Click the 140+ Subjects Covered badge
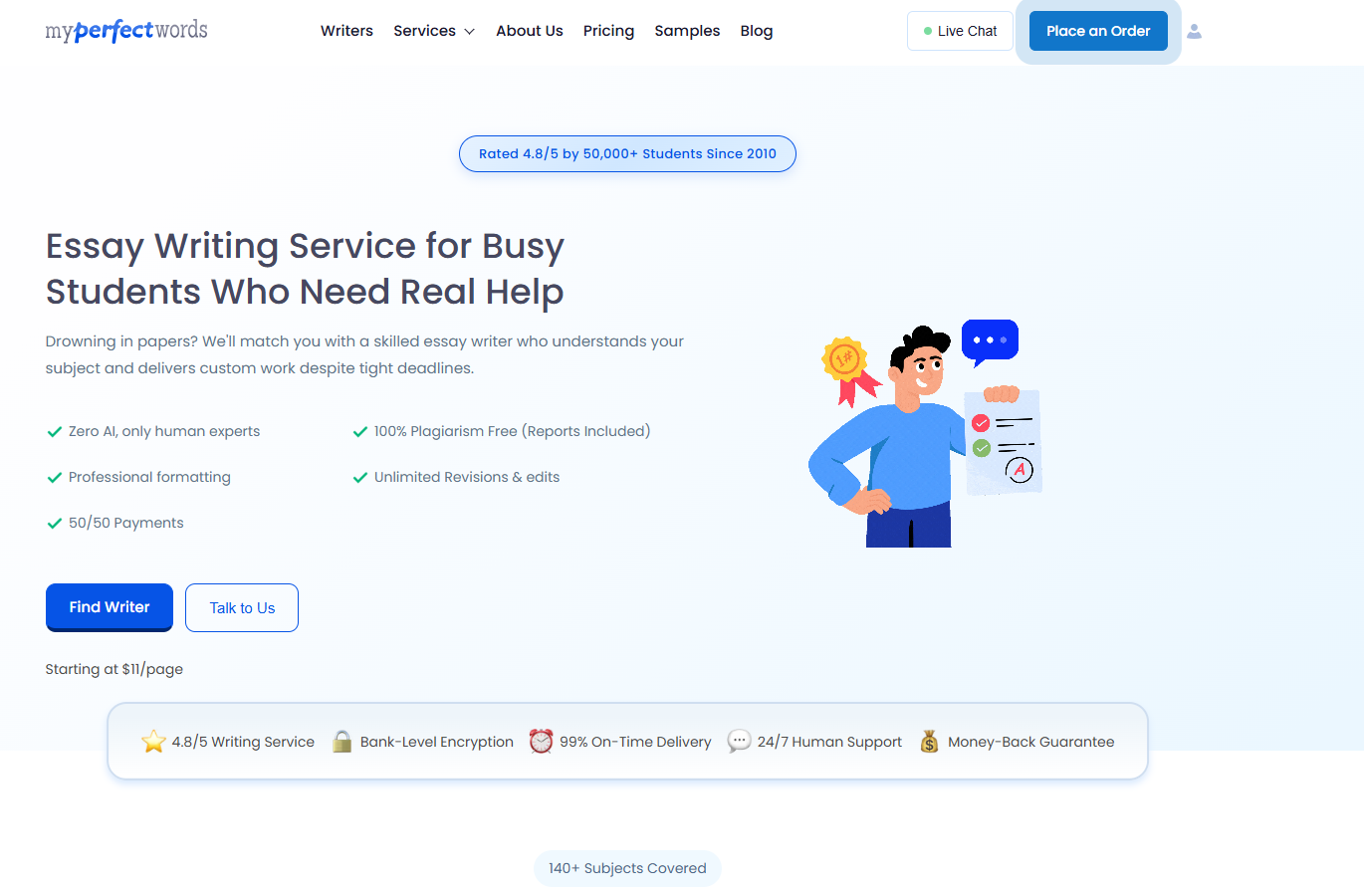 tap(627, 868)
